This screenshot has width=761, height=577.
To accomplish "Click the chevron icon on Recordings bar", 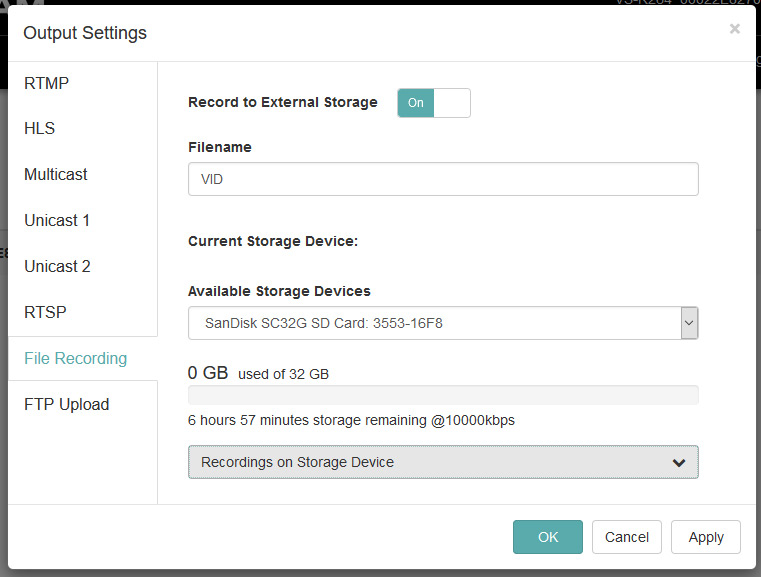I will (679, 463).
